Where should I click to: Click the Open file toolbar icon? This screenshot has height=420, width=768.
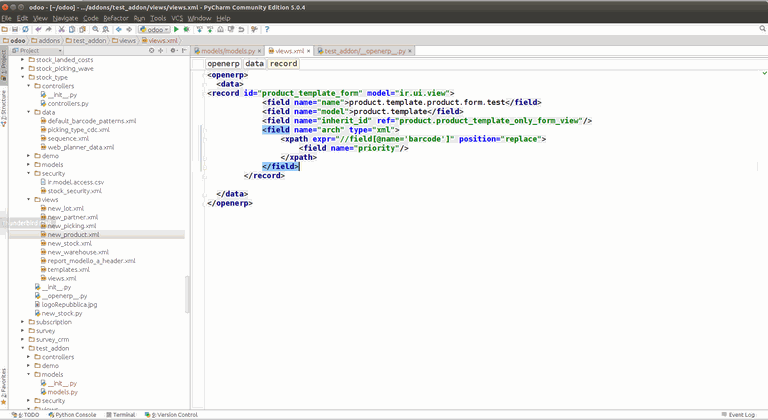4,29
